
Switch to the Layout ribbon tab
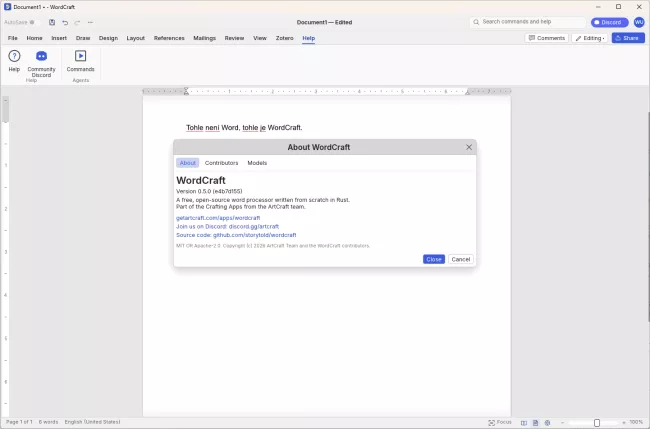pyautogui.click(x=136, y=38)
